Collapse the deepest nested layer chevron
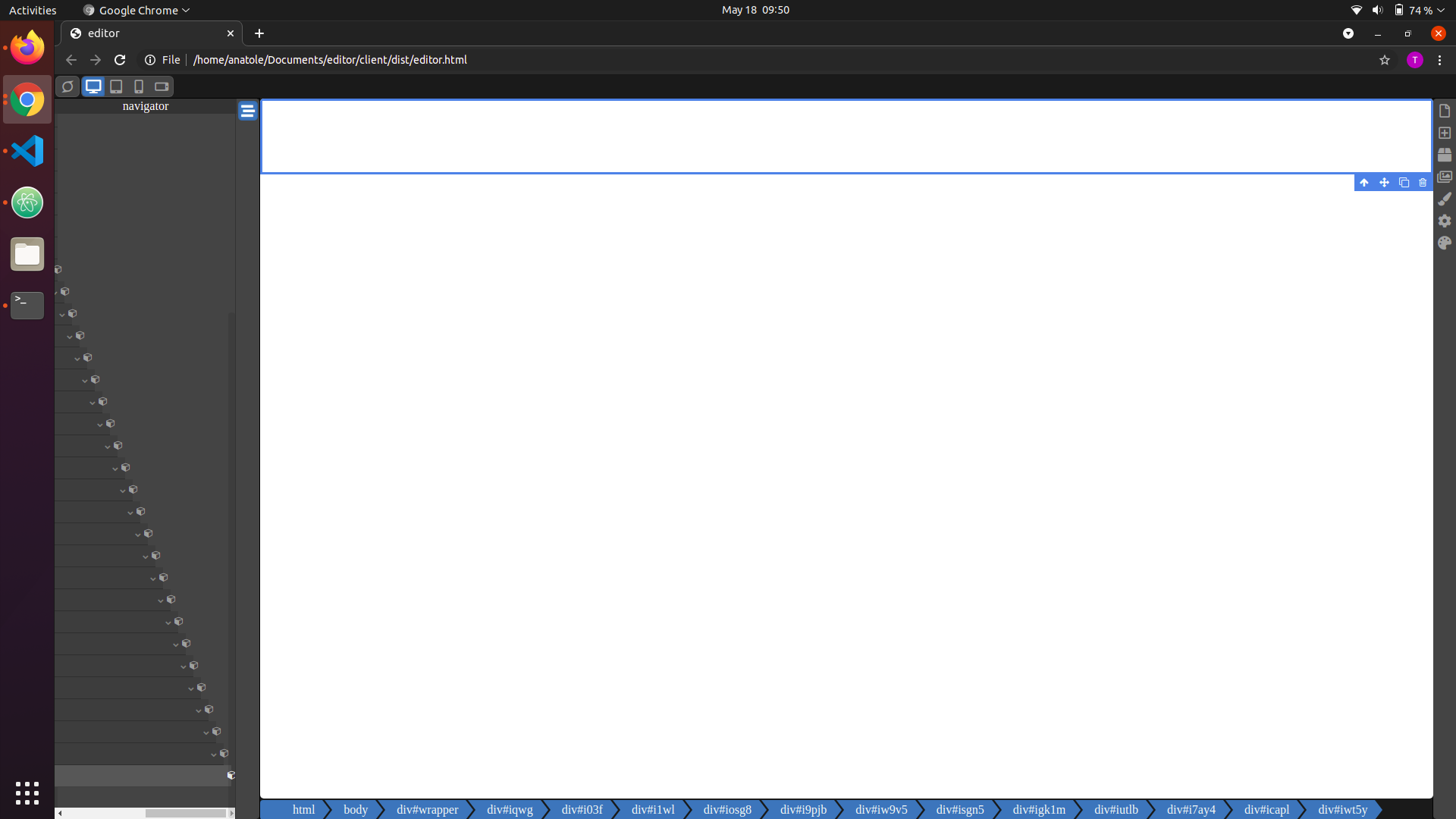This screenshot has height=819, width=1456. [x=213, y=754]
